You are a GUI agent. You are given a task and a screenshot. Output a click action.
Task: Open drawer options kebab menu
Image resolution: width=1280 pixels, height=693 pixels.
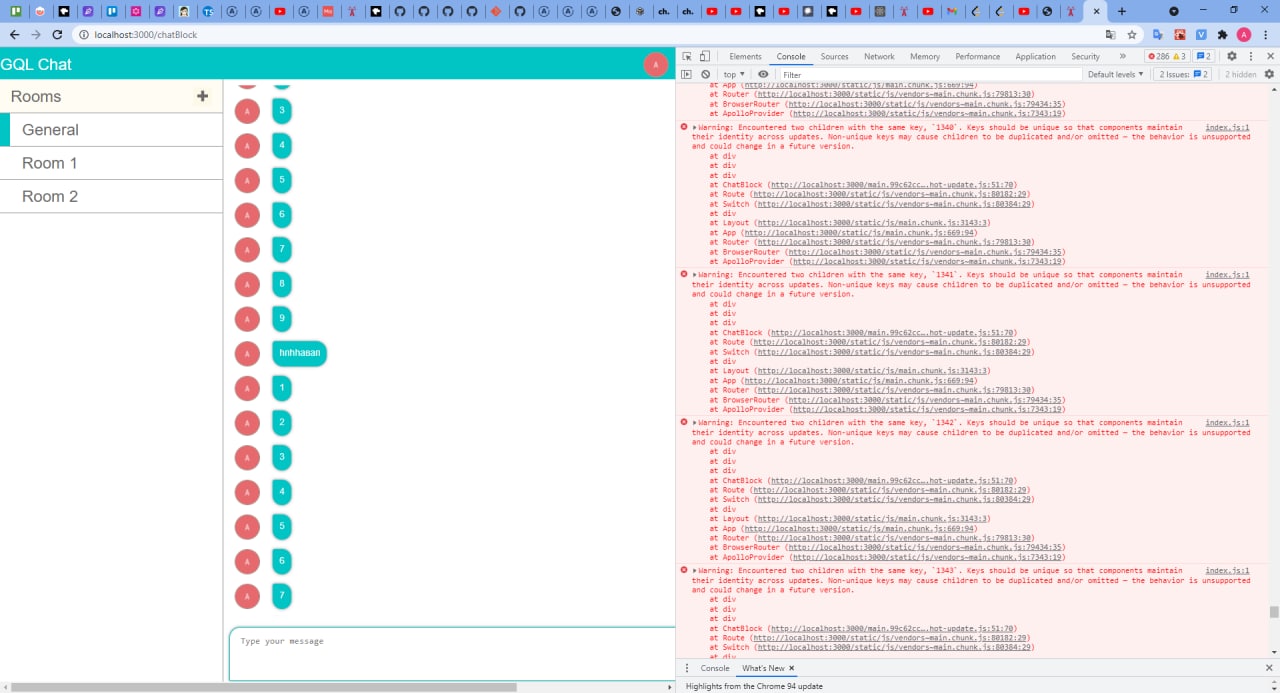point(687,668)
